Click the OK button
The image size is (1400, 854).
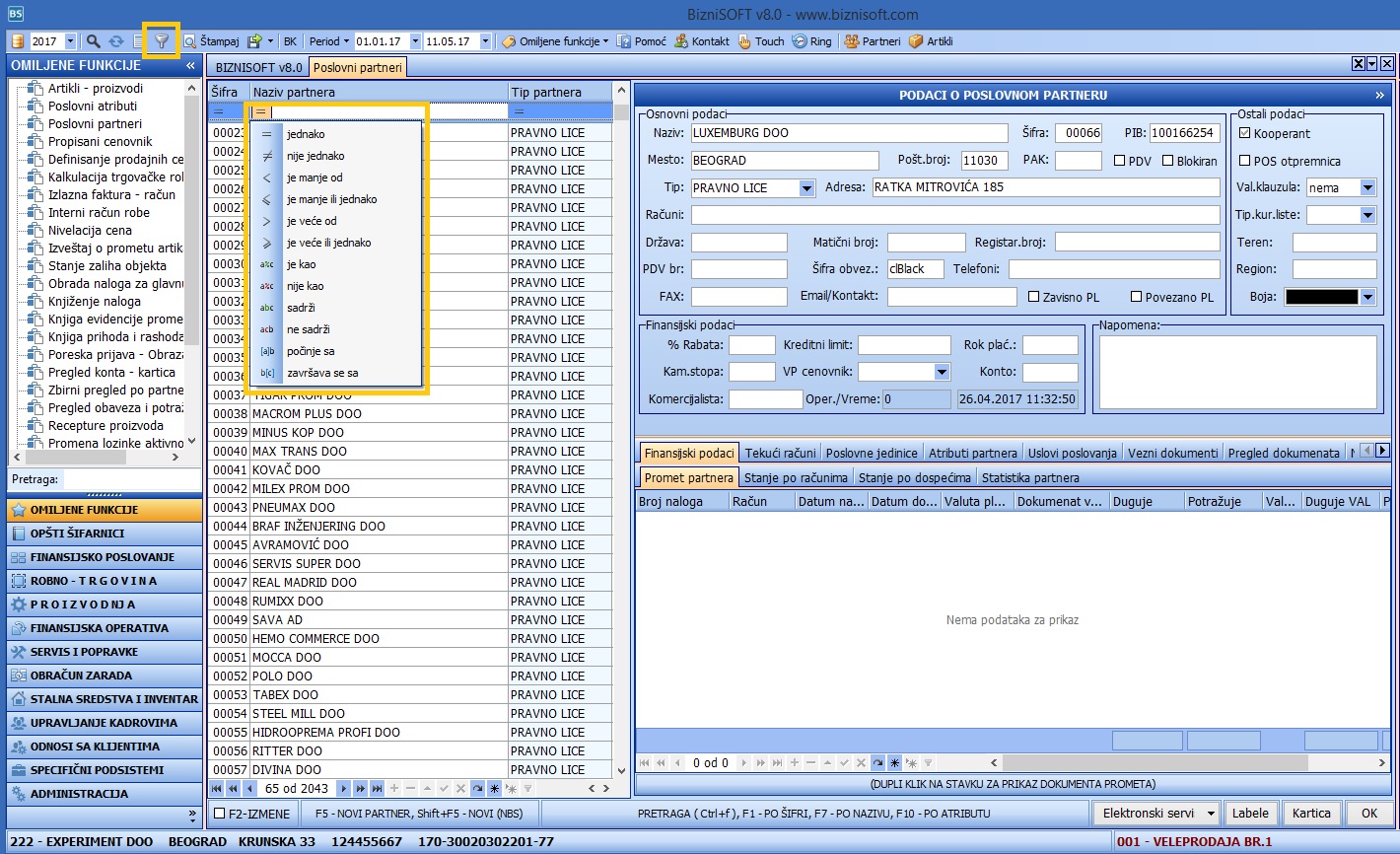tap(1369, 814)
